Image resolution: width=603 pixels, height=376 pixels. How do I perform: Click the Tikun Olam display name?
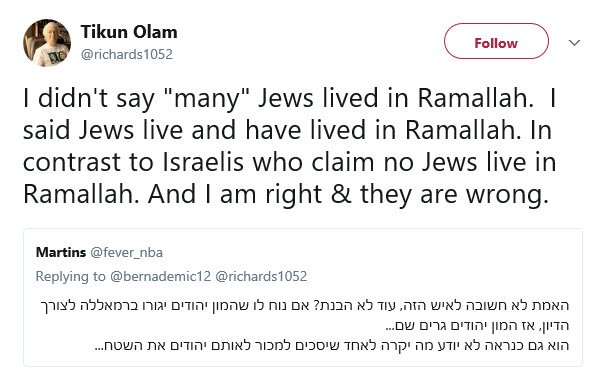[x=129, y=32]
